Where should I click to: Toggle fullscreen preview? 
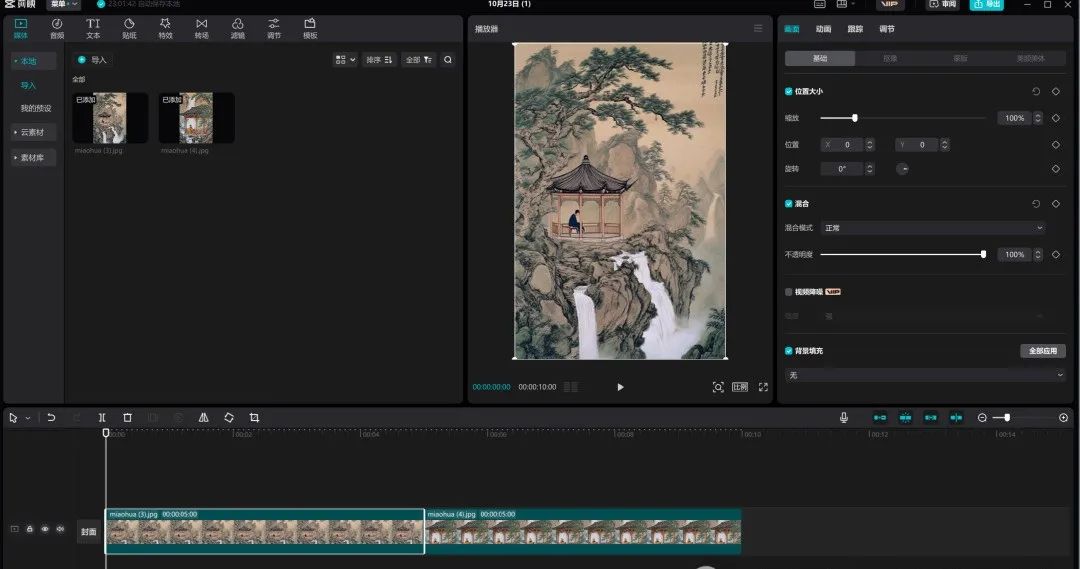(763, 387)
